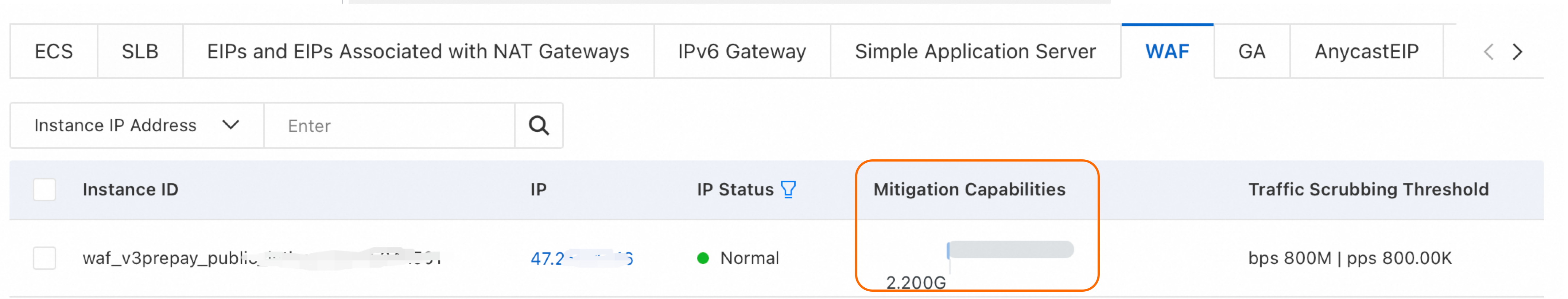Expand the Instance IP Address dropdown
The width and height of the screenshot is (1568, 299).
pyautogui.click(x=137, y=125)
